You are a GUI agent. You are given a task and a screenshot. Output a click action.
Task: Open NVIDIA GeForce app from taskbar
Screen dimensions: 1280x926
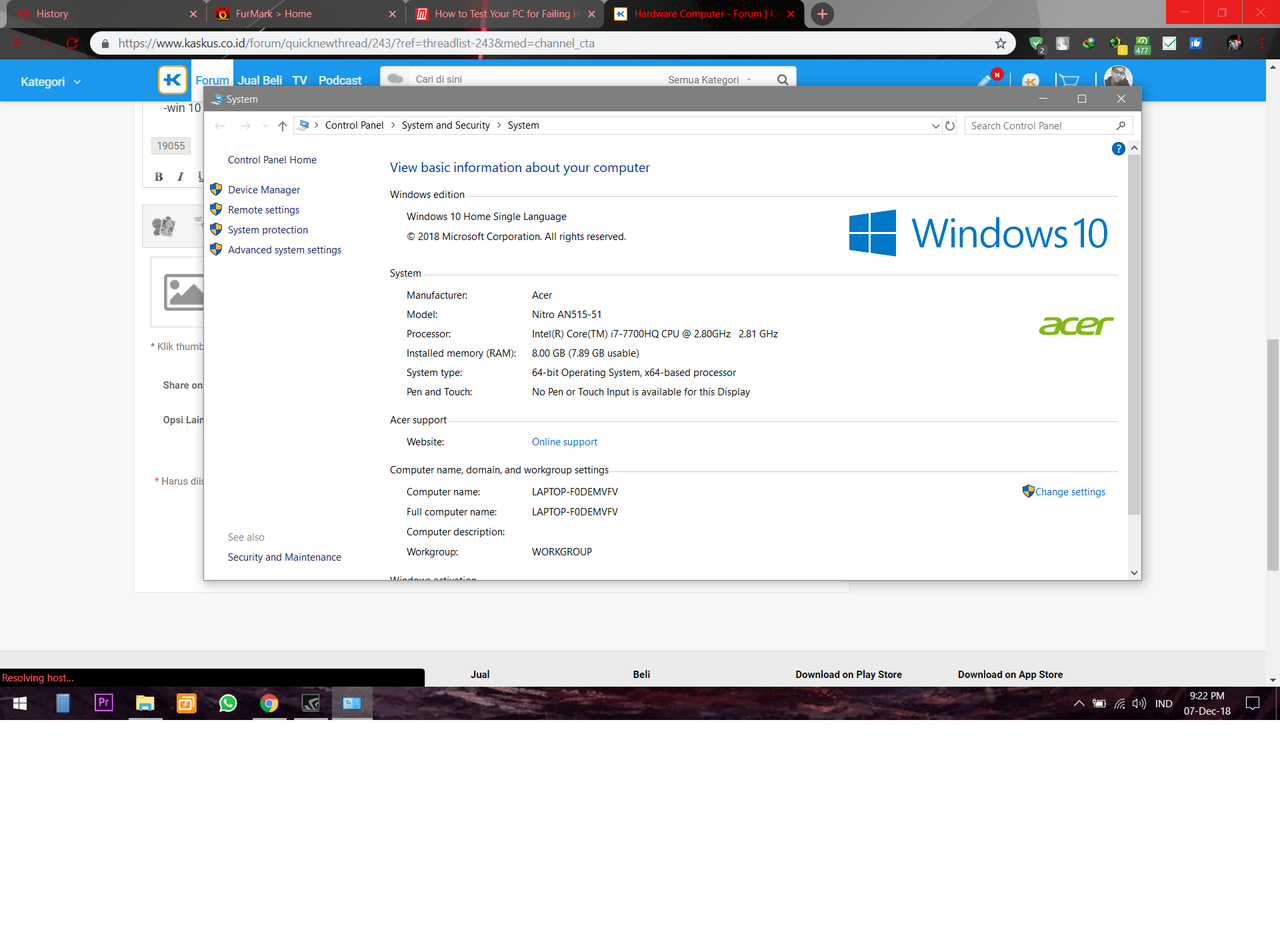[x=311, y=703]
